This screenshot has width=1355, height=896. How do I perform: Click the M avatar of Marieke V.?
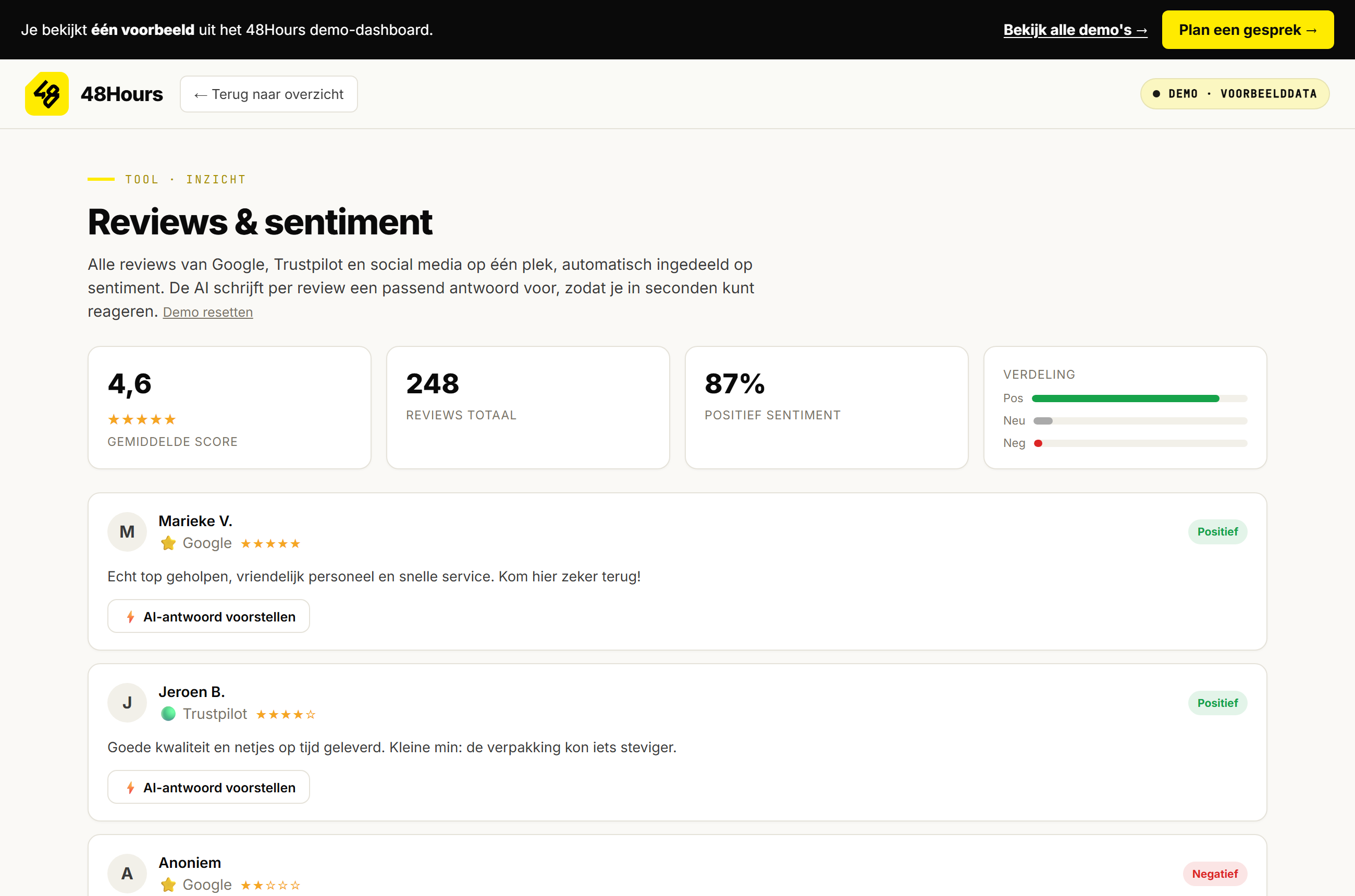[x=127, y=531]
